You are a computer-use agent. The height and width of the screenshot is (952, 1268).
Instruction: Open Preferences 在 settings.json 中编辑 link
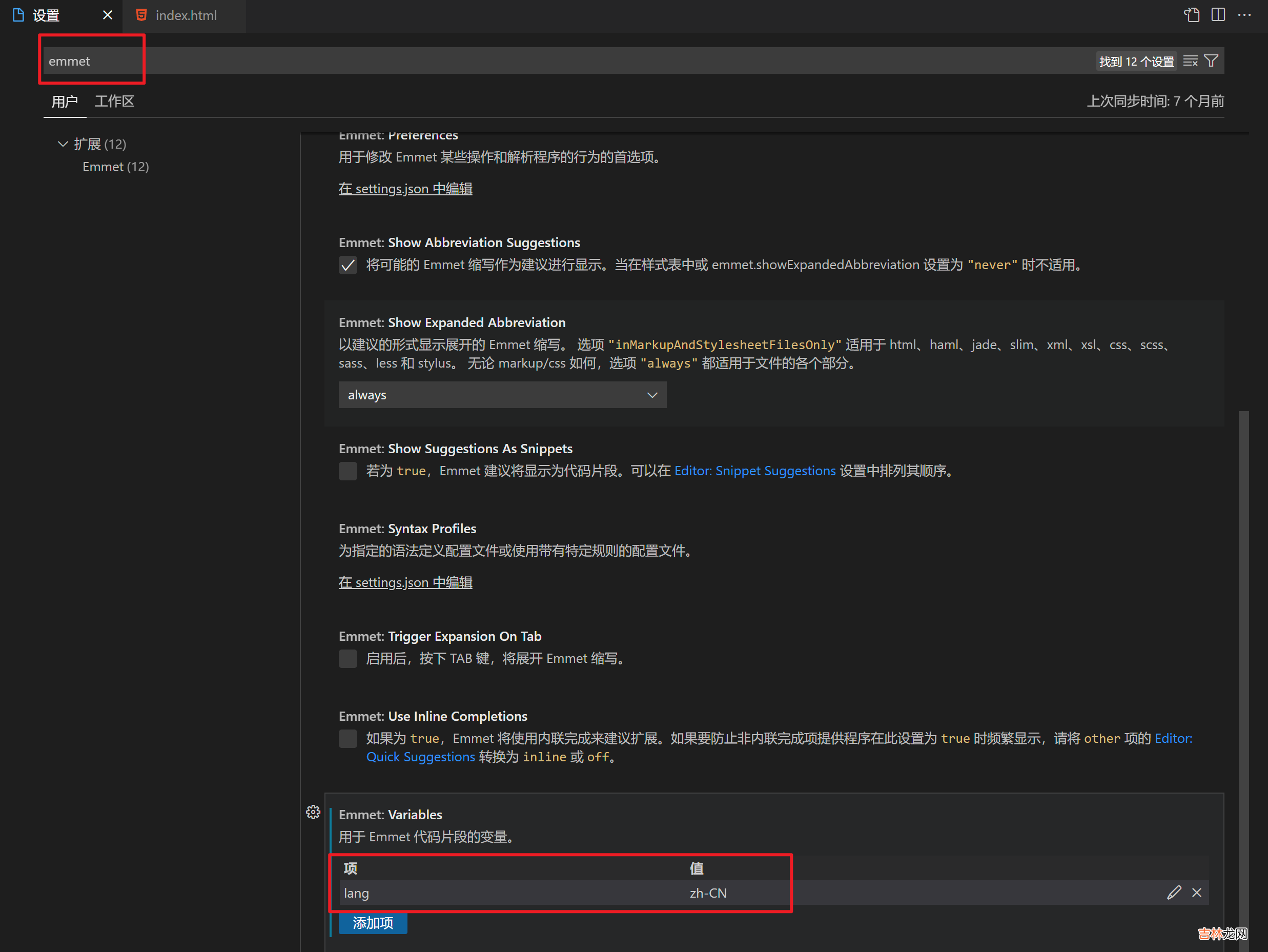405,189
